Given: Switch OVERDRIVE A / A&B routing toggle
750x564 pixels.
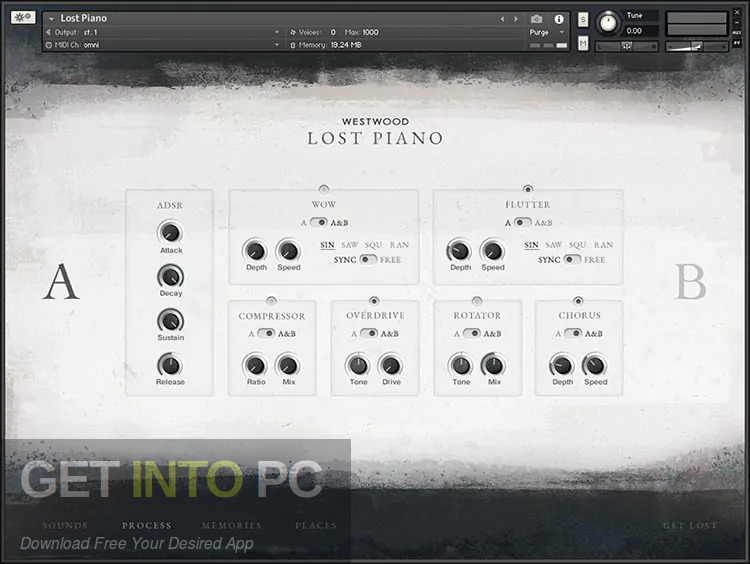Looking at the screenshot, I should [369, 333].
